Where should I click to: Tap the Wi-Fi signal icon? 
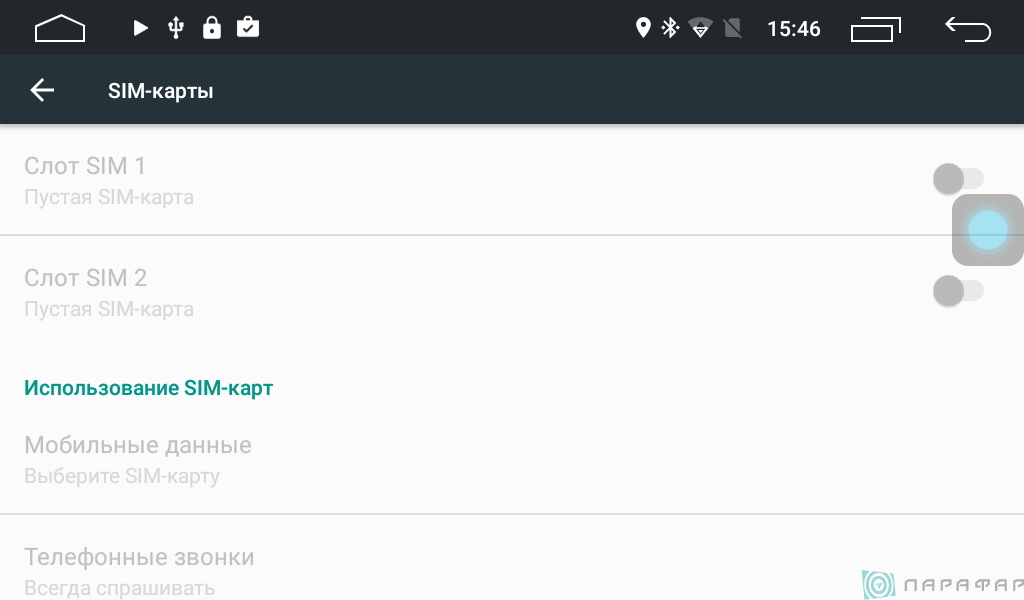[700, 29]
